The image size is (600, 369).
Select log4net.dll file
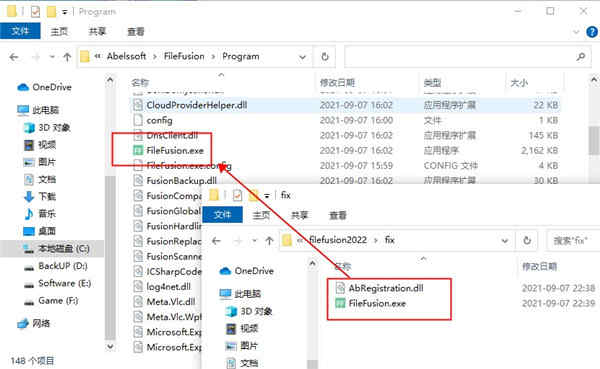(169, 287)
